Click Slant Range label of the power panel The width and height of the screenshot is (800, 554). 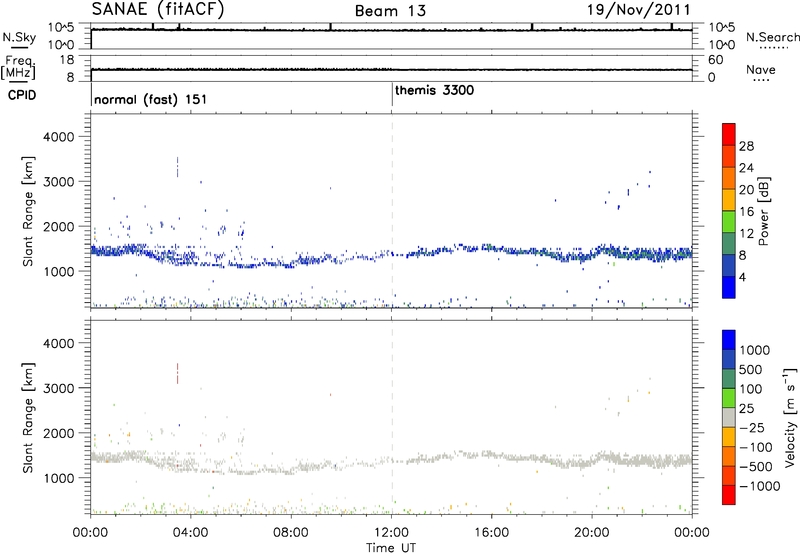[28, 211]
